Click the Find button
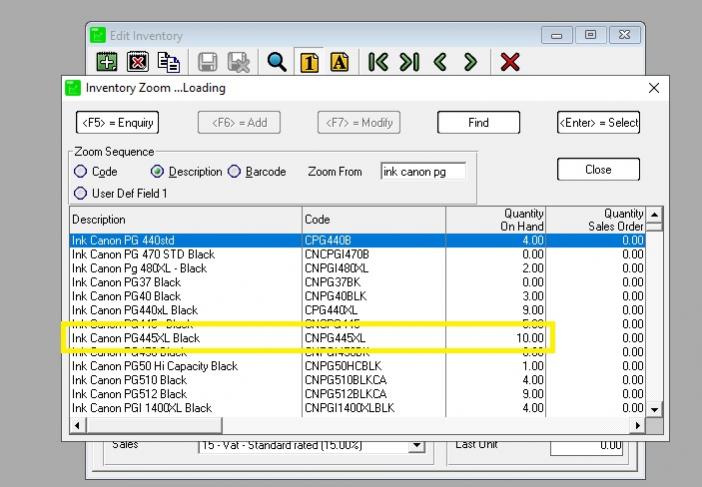Viewport: 702px width, 487px height. (478, 123)
